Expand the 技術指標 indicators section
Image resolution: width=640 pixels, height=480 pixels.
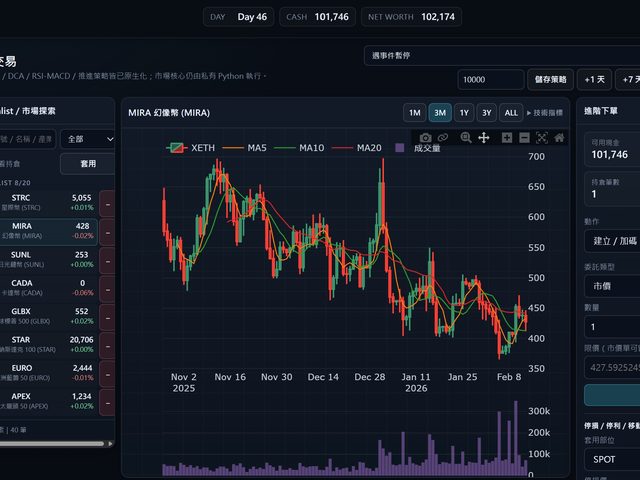click(x=545, y=113)
